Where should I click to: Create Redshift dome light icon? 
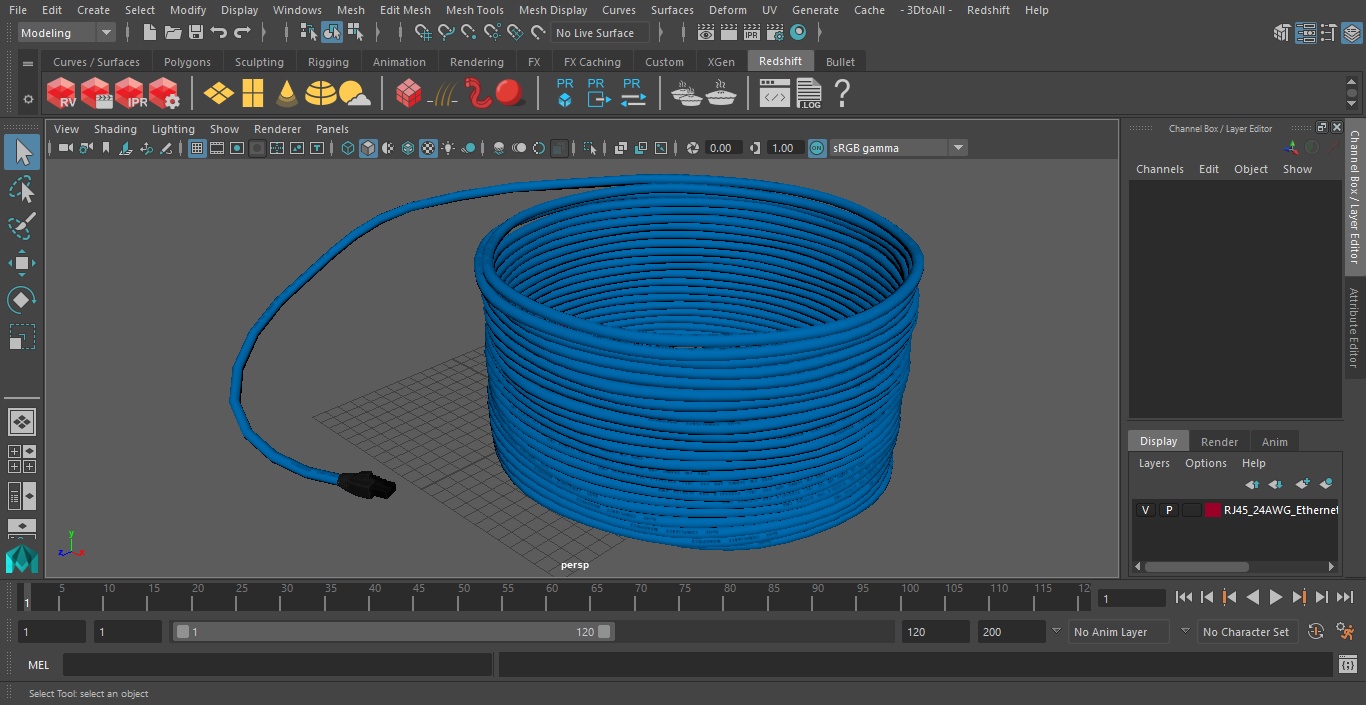point(321,94)
